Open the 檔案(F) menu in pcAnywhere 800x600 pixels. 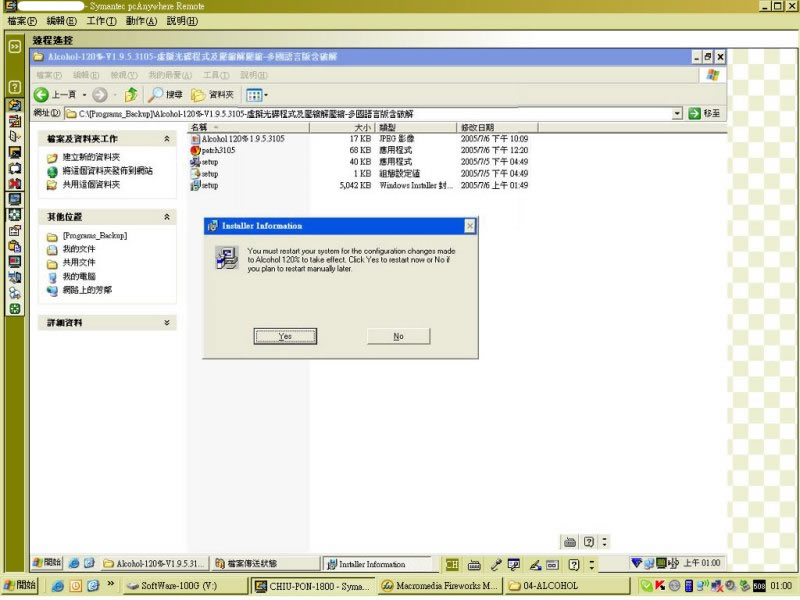[x=22, y=21]
